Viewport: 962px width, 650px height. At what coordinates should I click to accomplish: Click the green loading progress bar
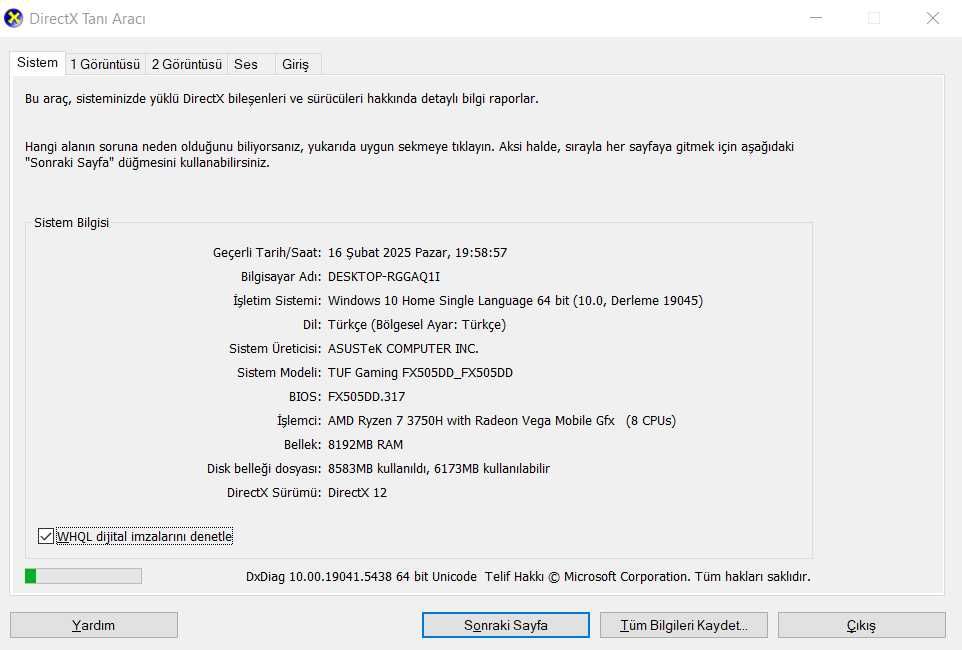(83, 576)
